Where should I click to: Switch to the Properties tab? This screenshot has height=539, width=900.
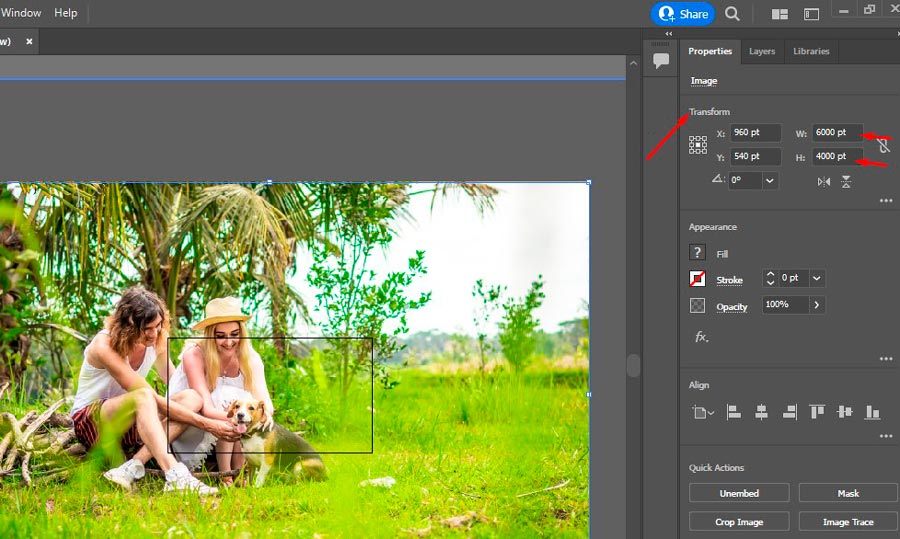(x=710, y=51)
